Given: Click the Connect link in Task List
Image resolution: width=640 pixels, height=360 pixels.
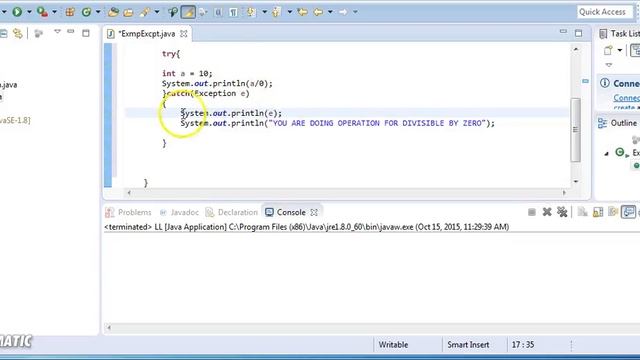Looking at the screenshot, I should (627, 98).
